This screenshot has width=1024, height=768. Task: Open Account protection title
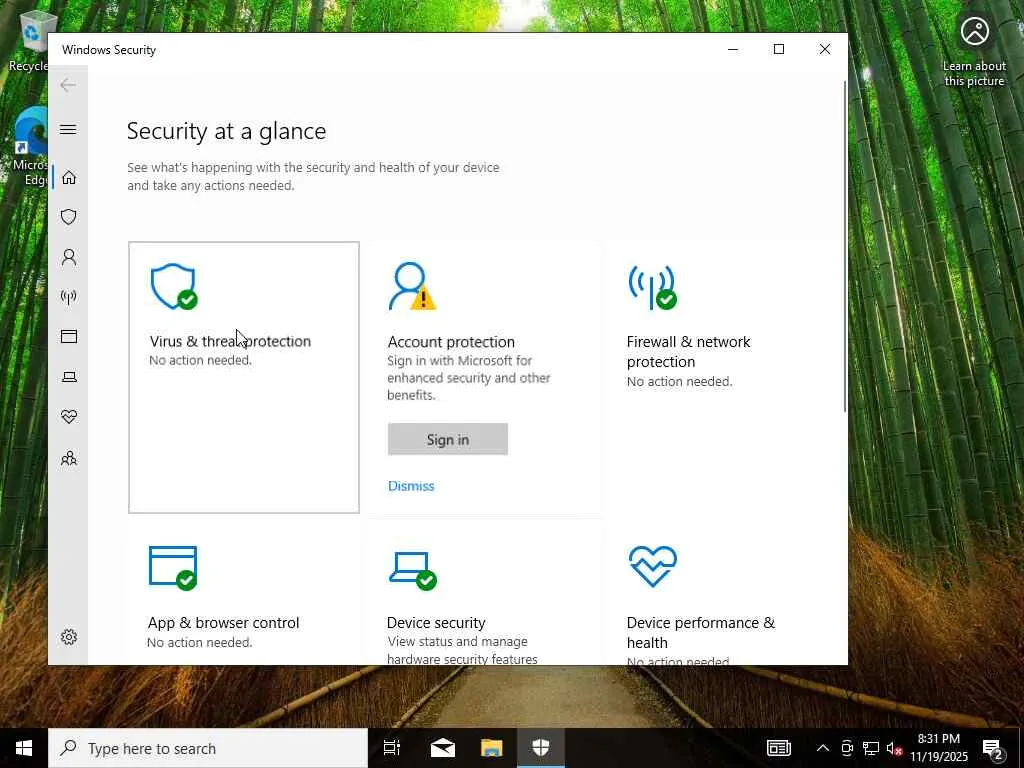(451, 342)
